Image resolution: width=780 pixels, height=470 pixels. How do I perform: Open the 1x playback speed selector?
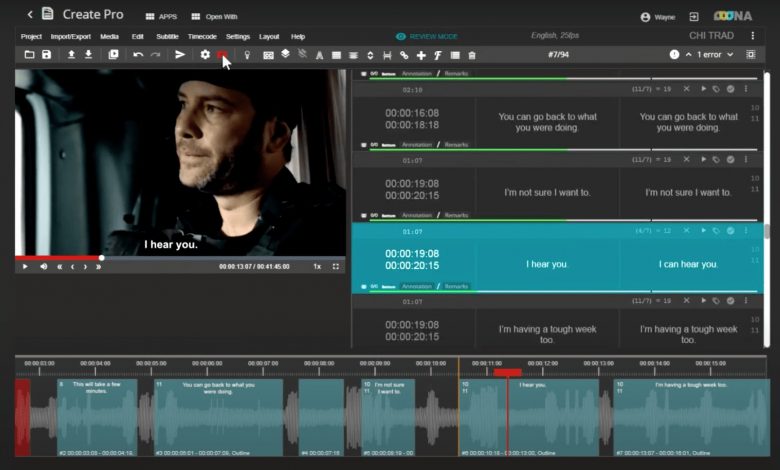click(317, 267)
